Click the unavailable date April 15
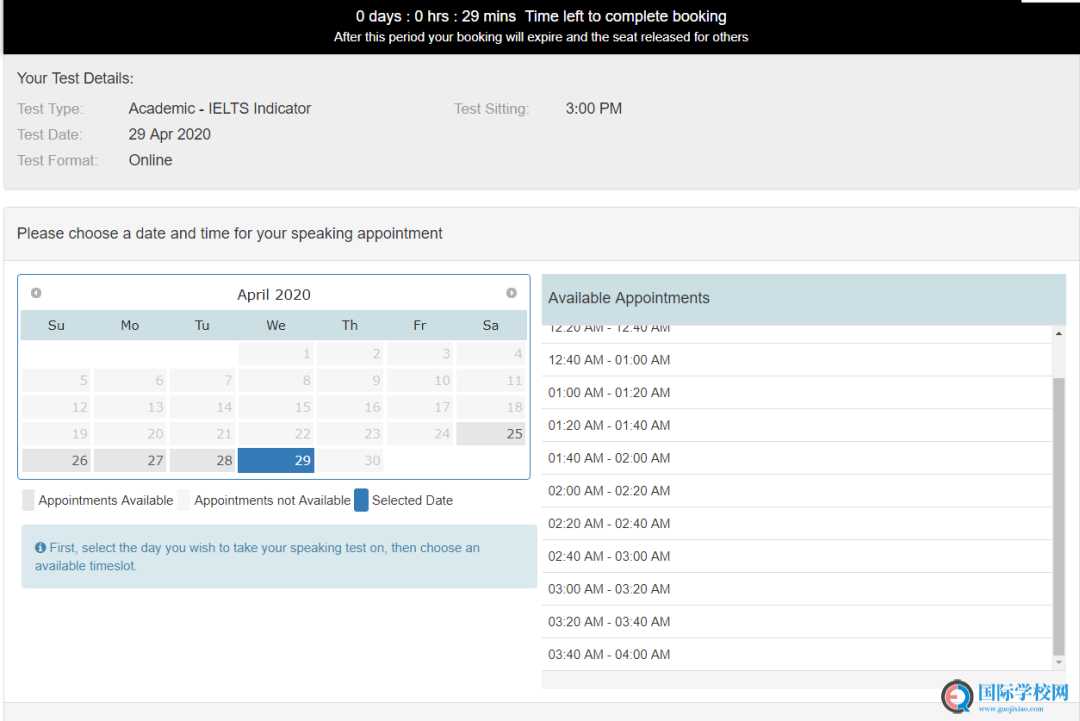The image size is (1080, 721). [276, 407]
